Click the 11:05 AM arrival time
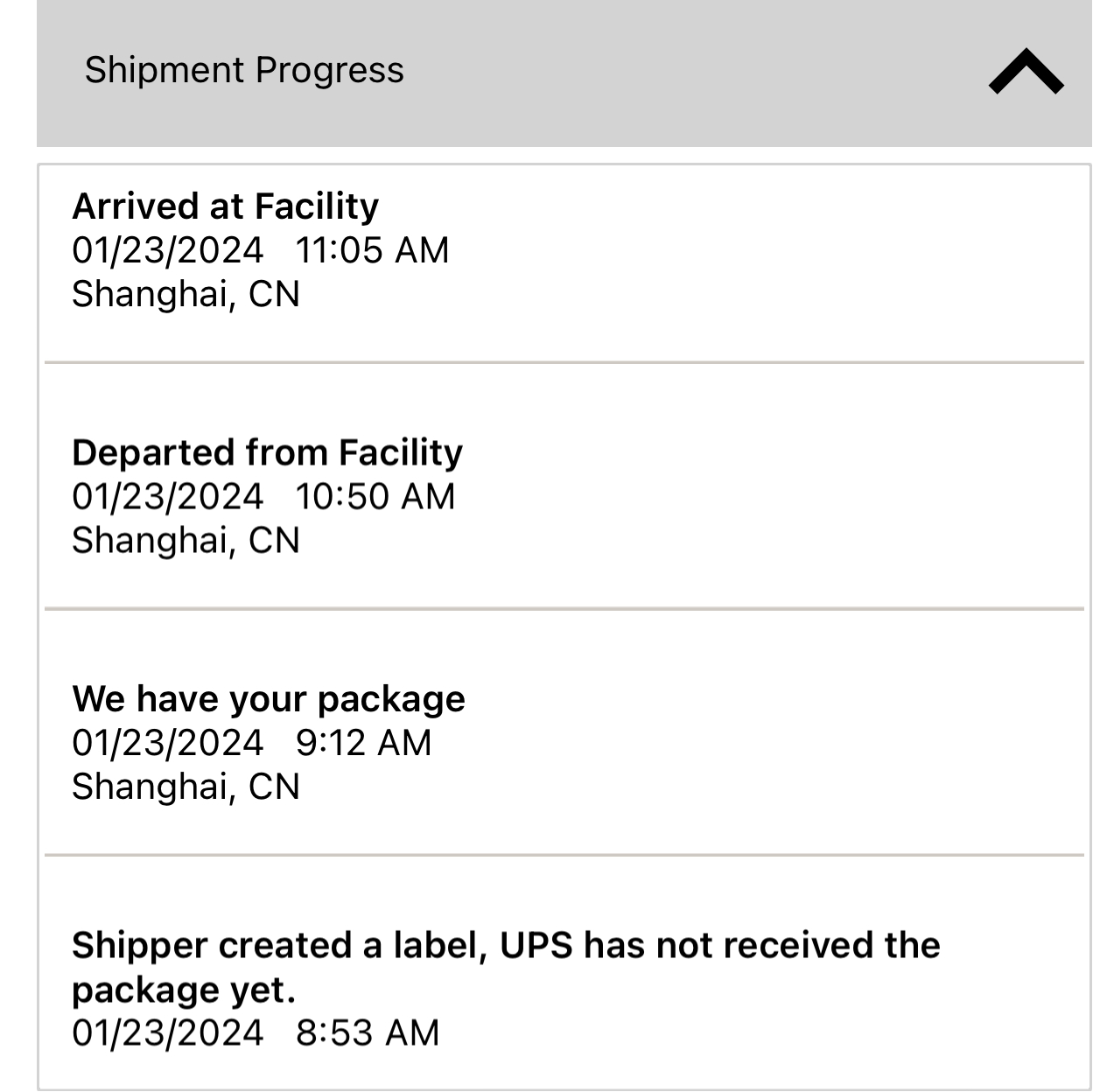 coord(372,250)
